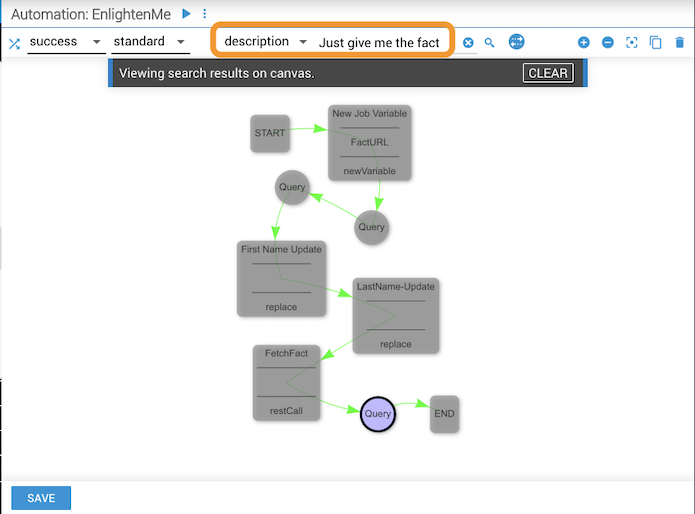Click the search text field containing 'Just give me the fact'

(x=379, y=43)
